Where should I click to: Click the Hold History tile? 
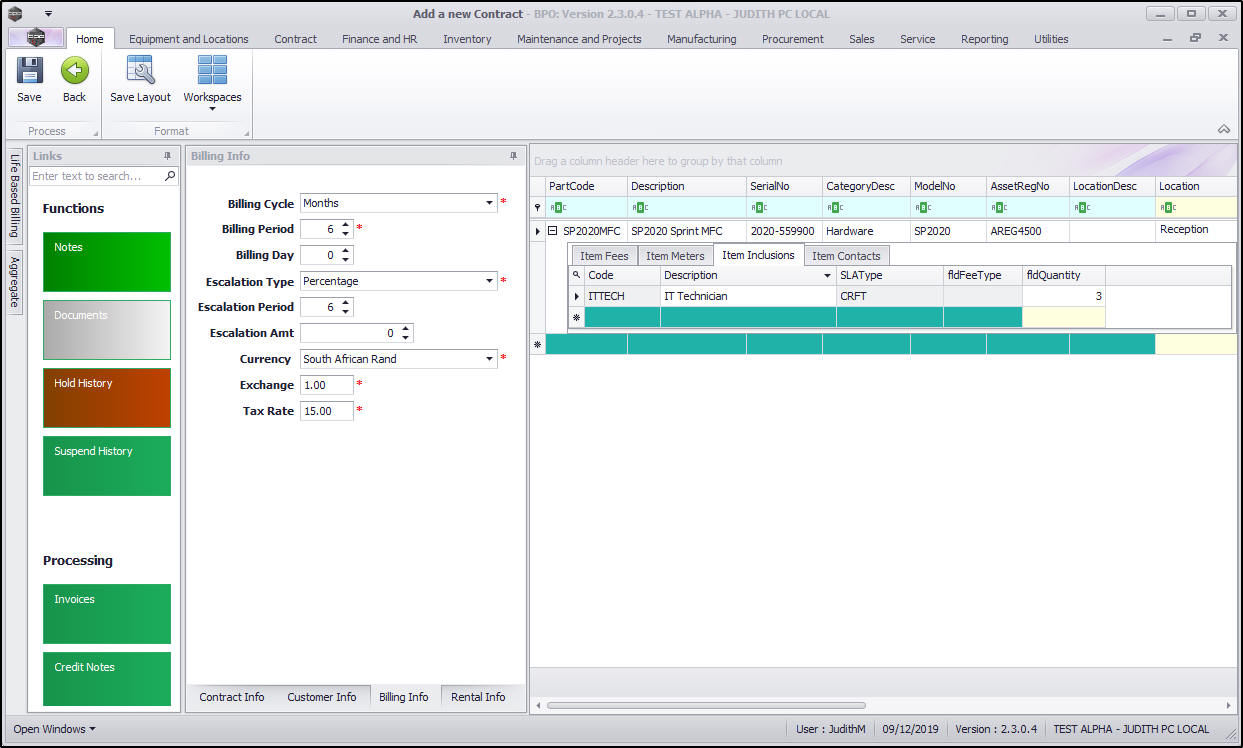107,397
